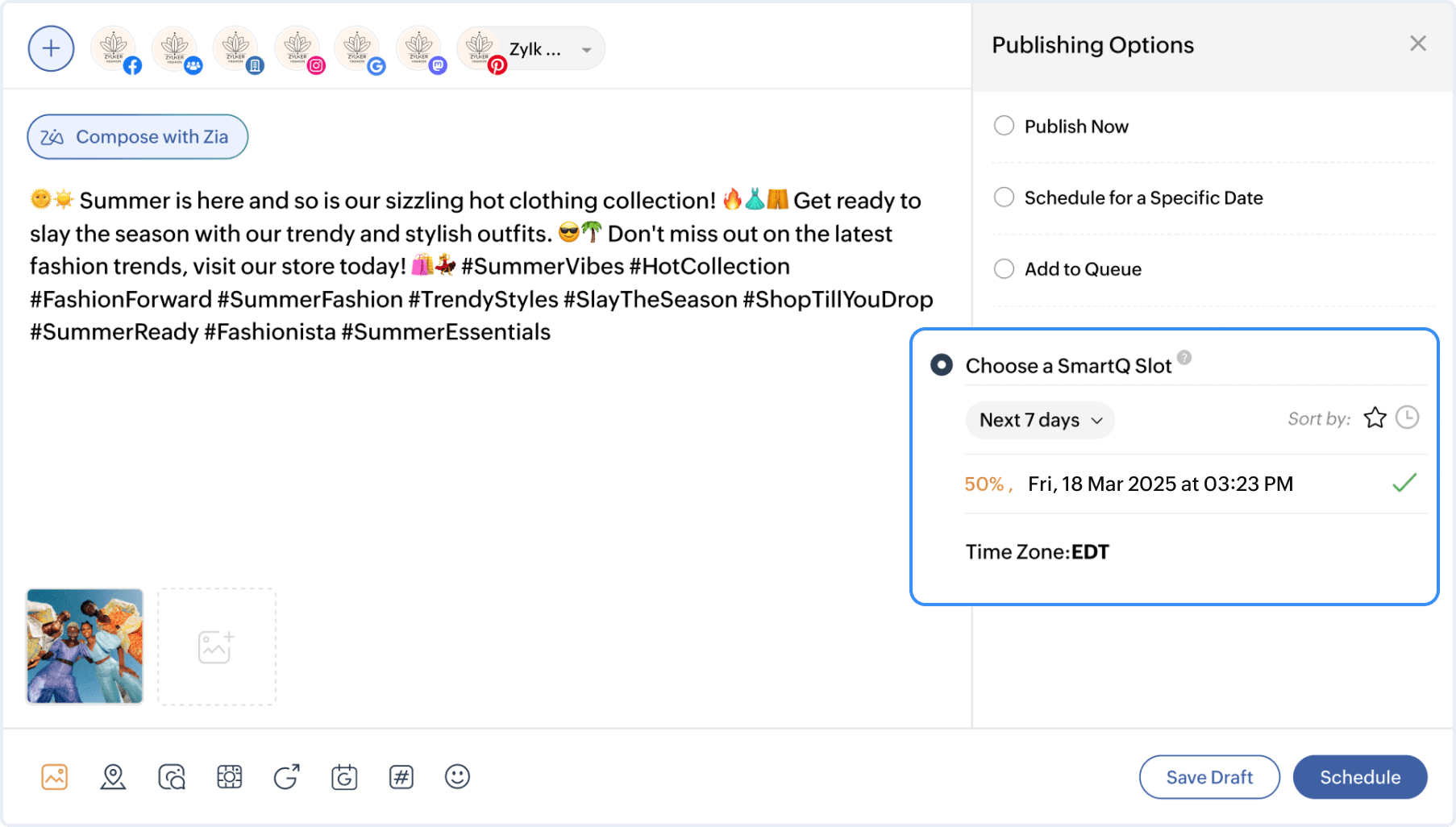The height and width of the screenshot is (827, 1456).
Task: Open the hashtag tool in toolbar
Action: (x=401, y=777)
